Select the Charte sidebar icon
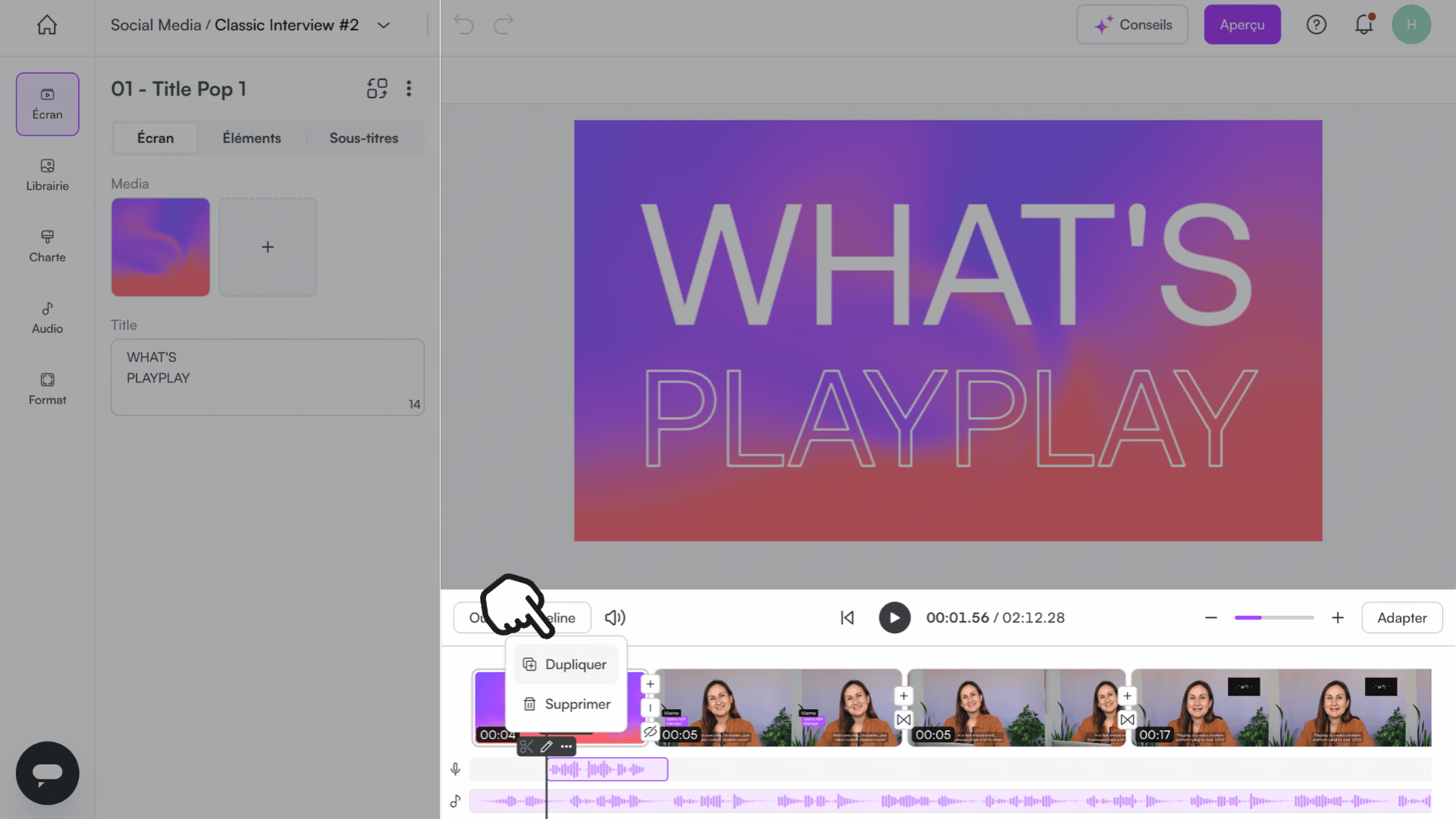1456x819 pixels. pos(47,246)
